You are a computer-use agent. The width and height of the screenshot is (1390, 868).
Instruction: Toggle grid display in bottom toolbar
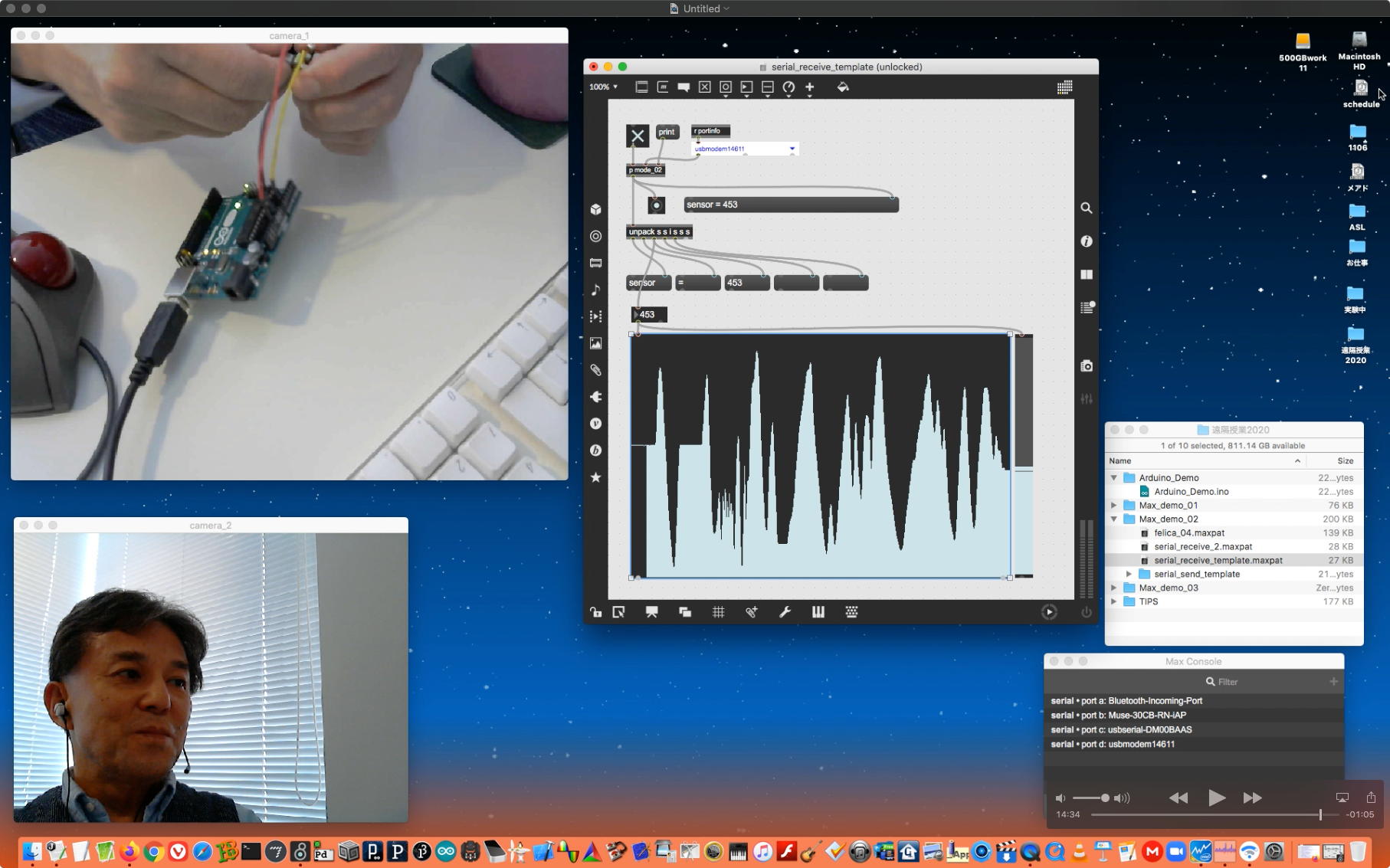[x=718, y=612]
